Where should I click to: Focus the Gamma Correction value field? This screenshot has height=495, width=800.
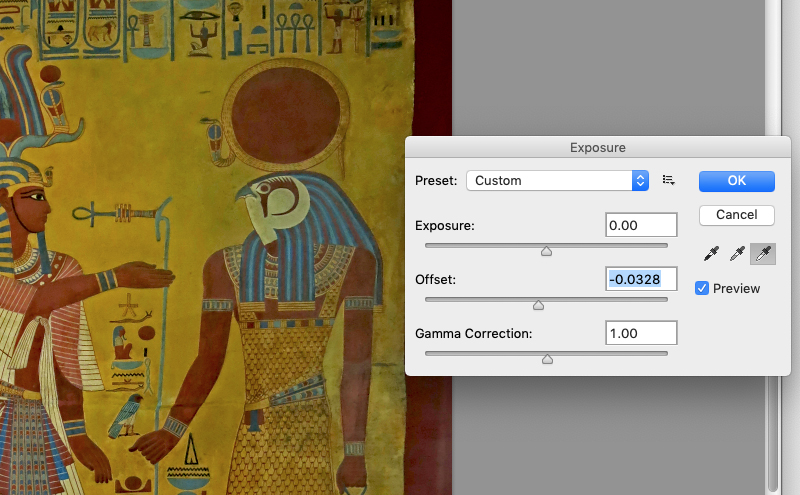[641, 333]
